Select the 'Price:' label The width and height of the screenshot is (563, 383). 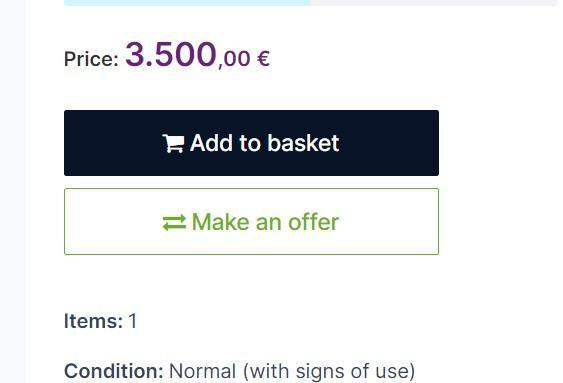pos(91,59)
